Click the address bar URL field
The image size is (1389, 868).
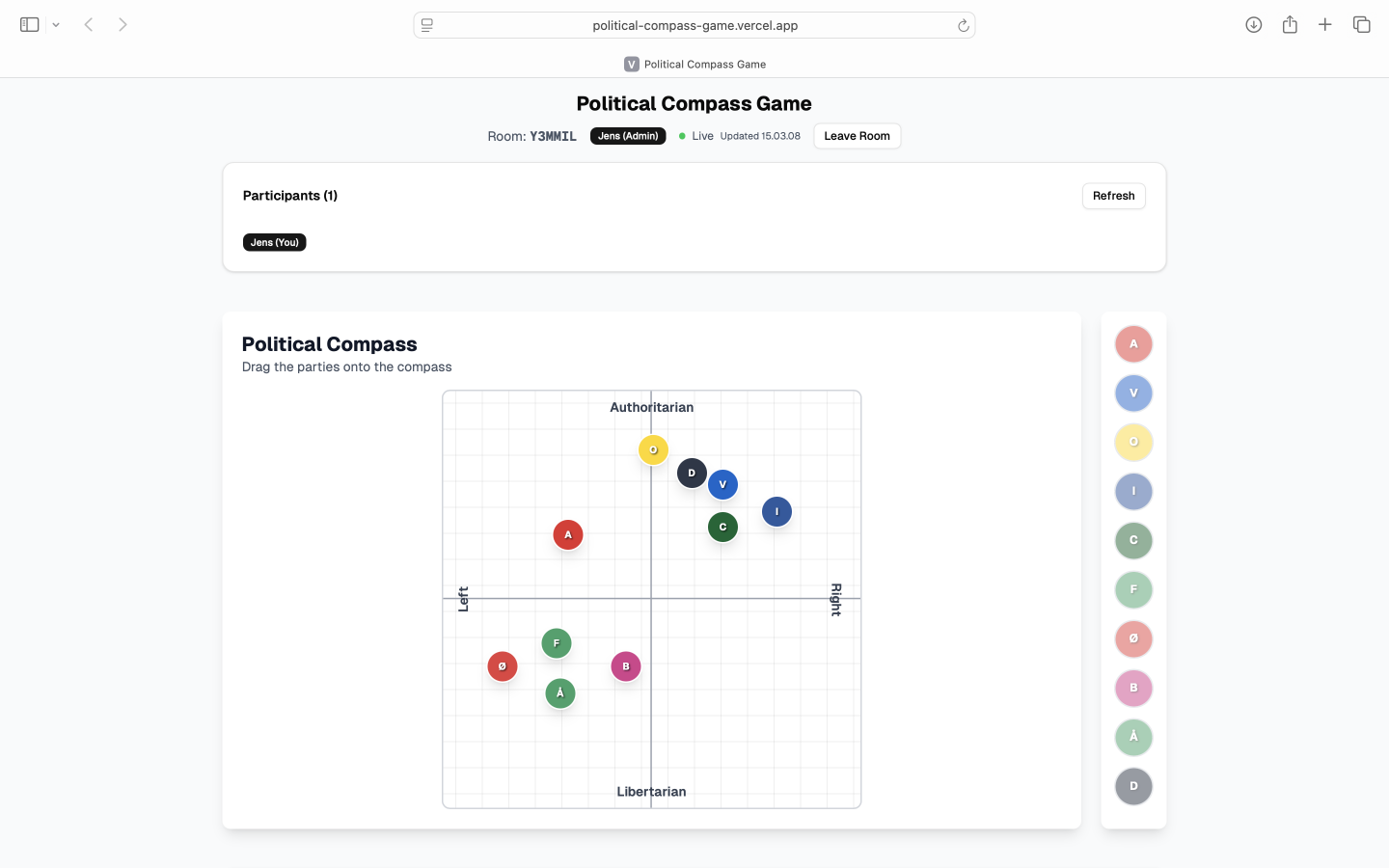pos(694,26)
